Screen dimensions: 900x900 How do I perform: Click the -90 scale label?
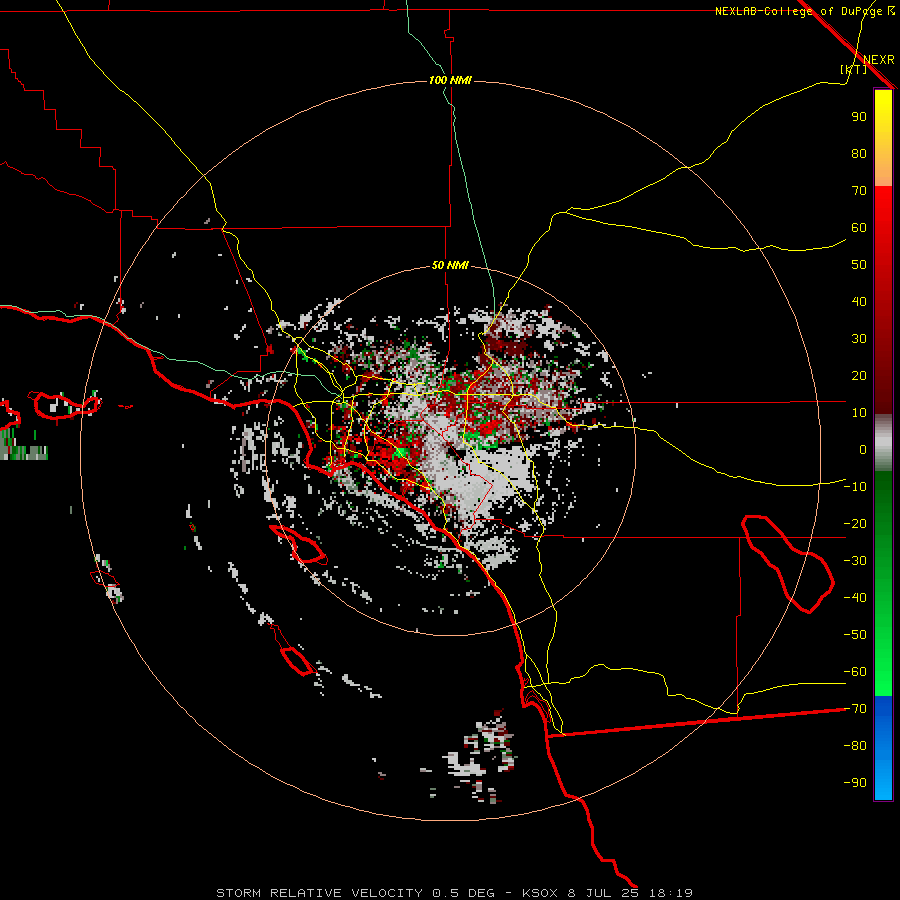click(x=855, y=782)
